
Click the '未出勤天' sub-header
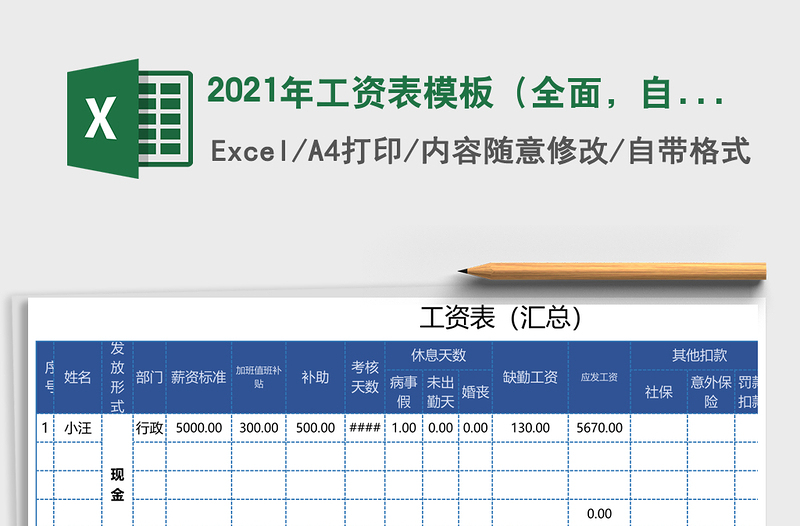point(440,392)
